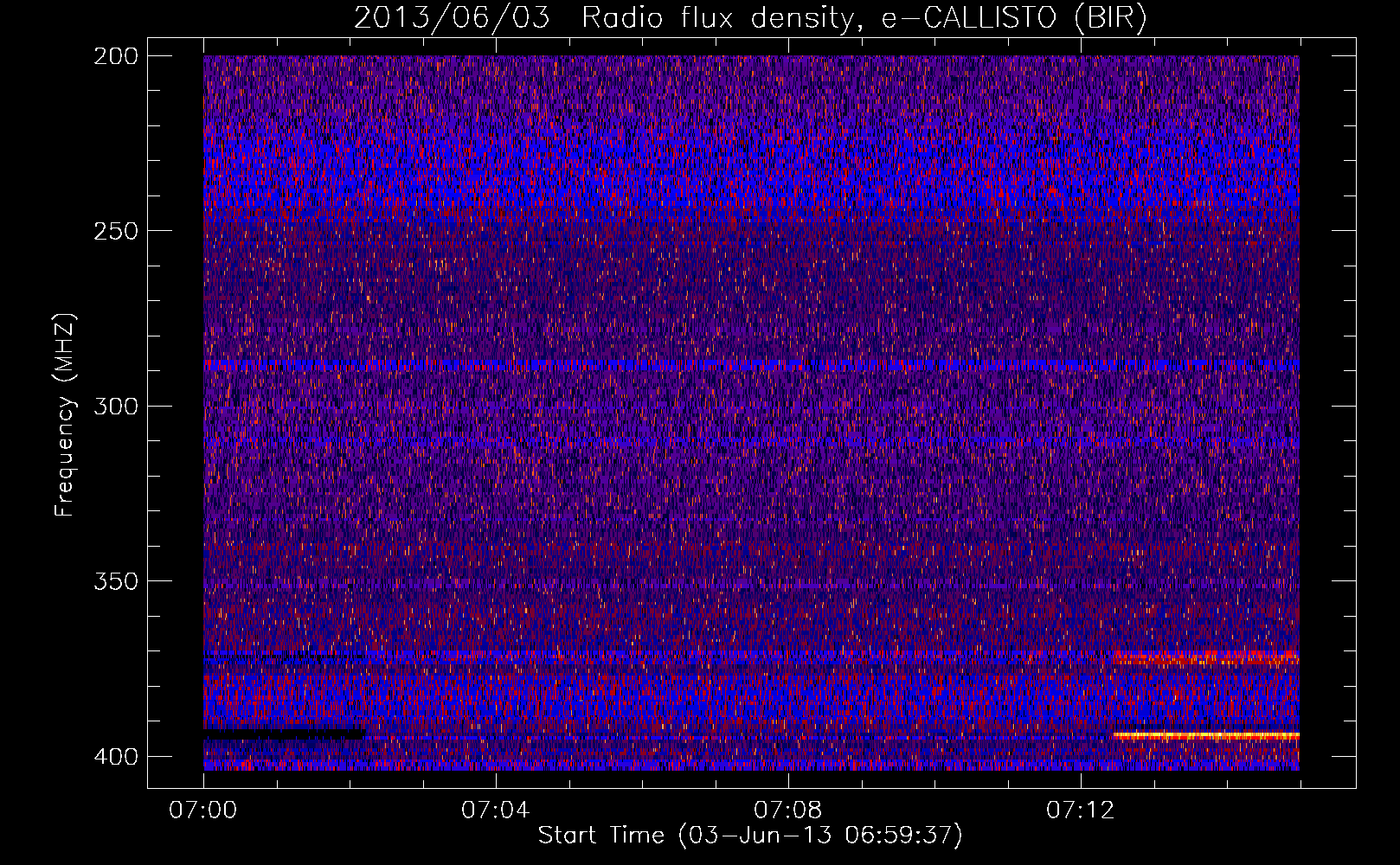Click the thin blue interference line near 288 MHz
This screenshot has width=1400, height=865.
pos(751,365)
